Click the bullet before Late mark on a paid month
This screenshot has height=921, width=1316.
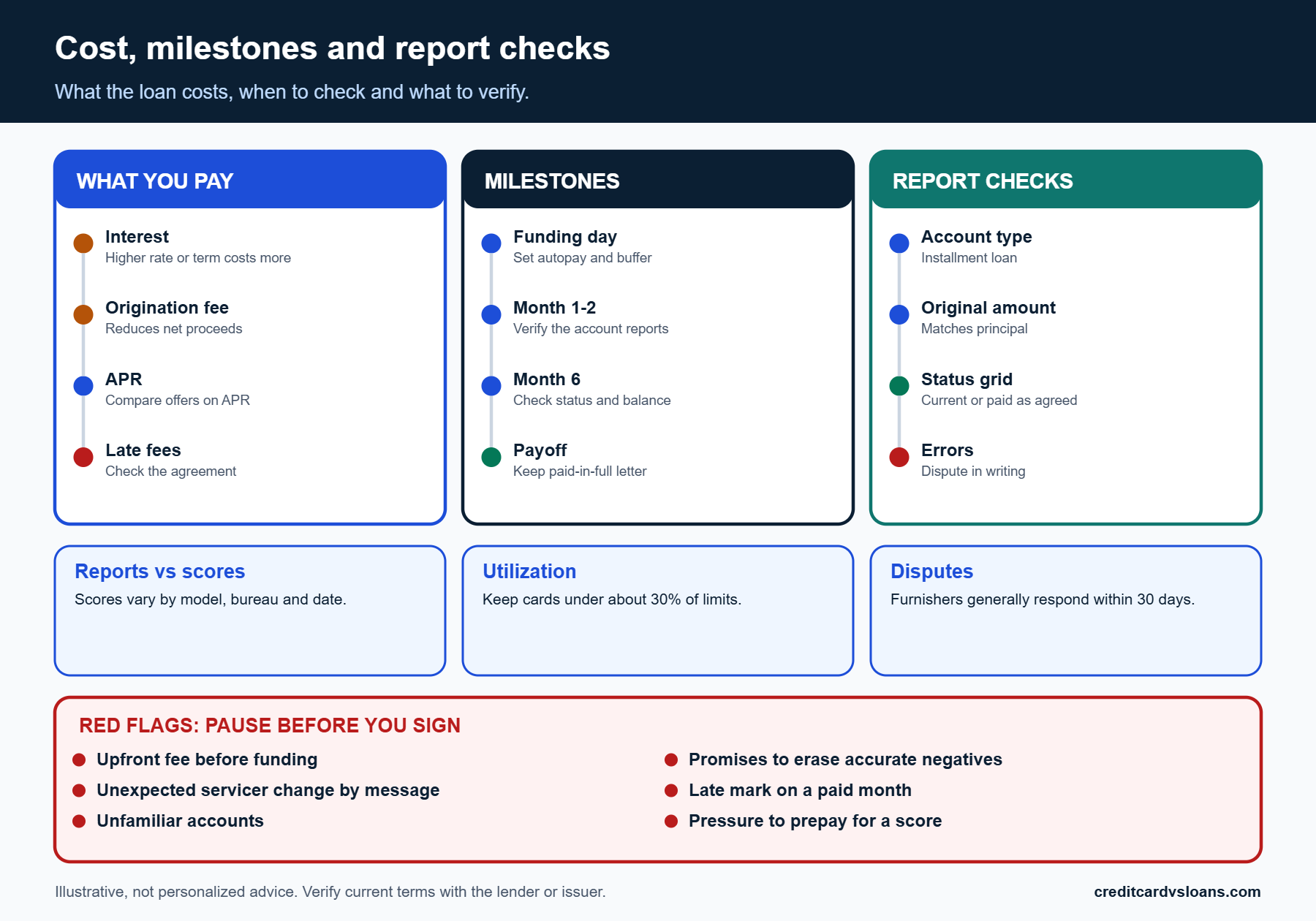[x=671, y=791]
